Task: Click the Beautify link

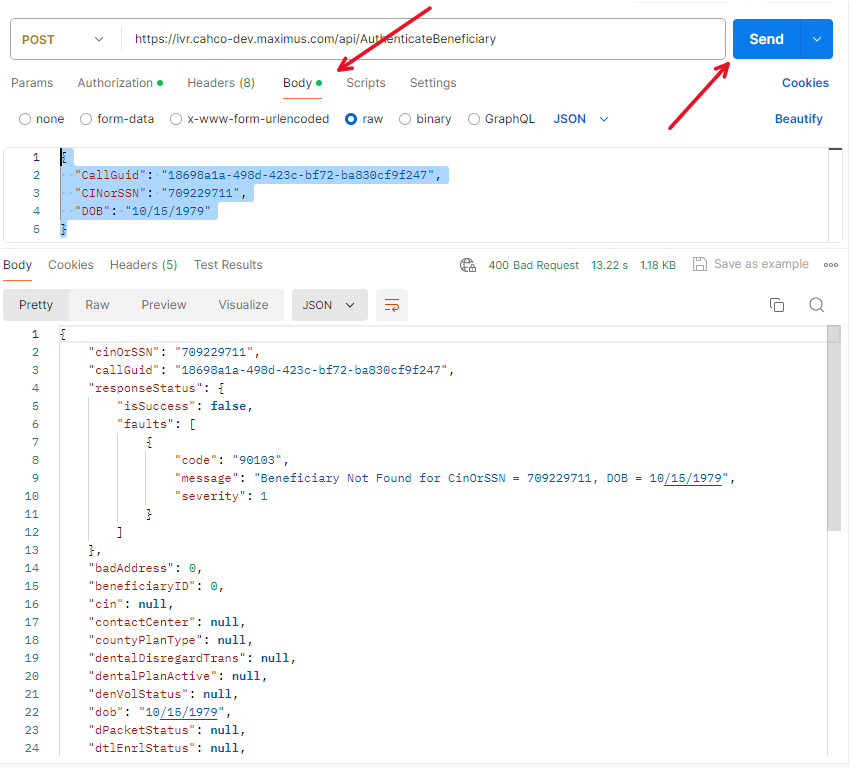Action: click(798, 119)
